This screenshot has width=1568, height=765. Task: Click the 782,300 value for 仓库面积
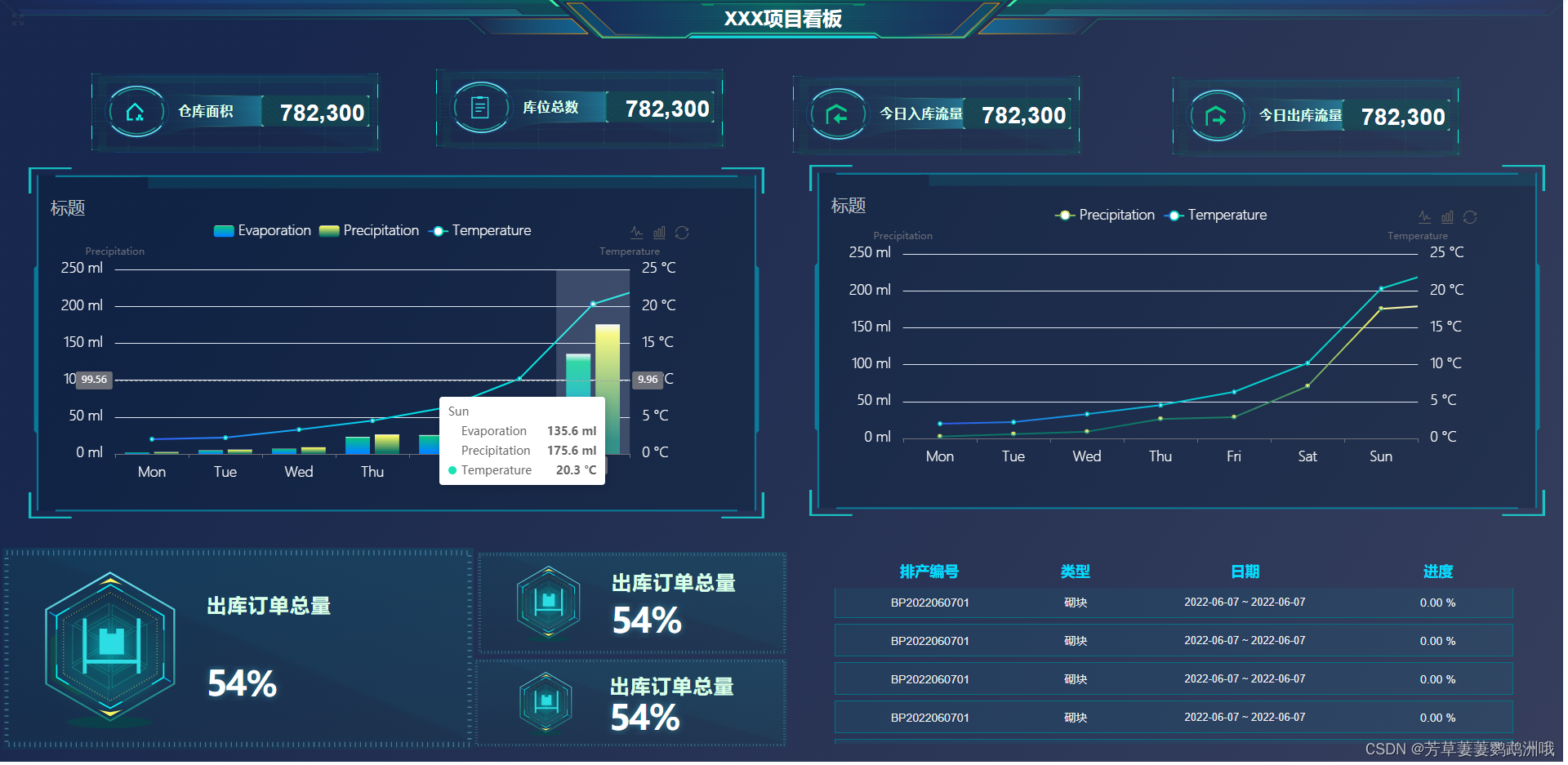322,113
